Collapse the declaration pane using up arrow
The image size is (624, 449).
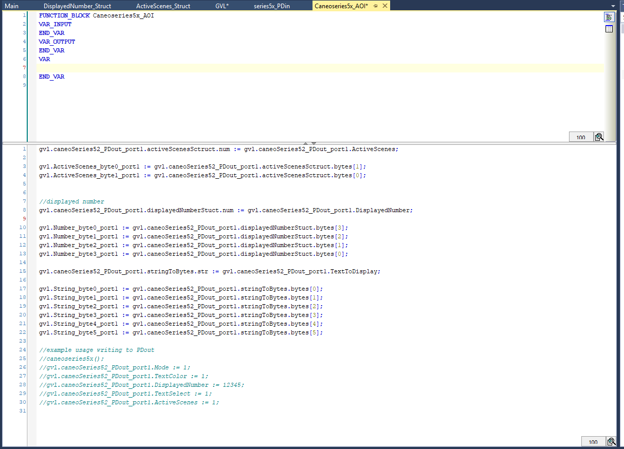pos(305,143)
